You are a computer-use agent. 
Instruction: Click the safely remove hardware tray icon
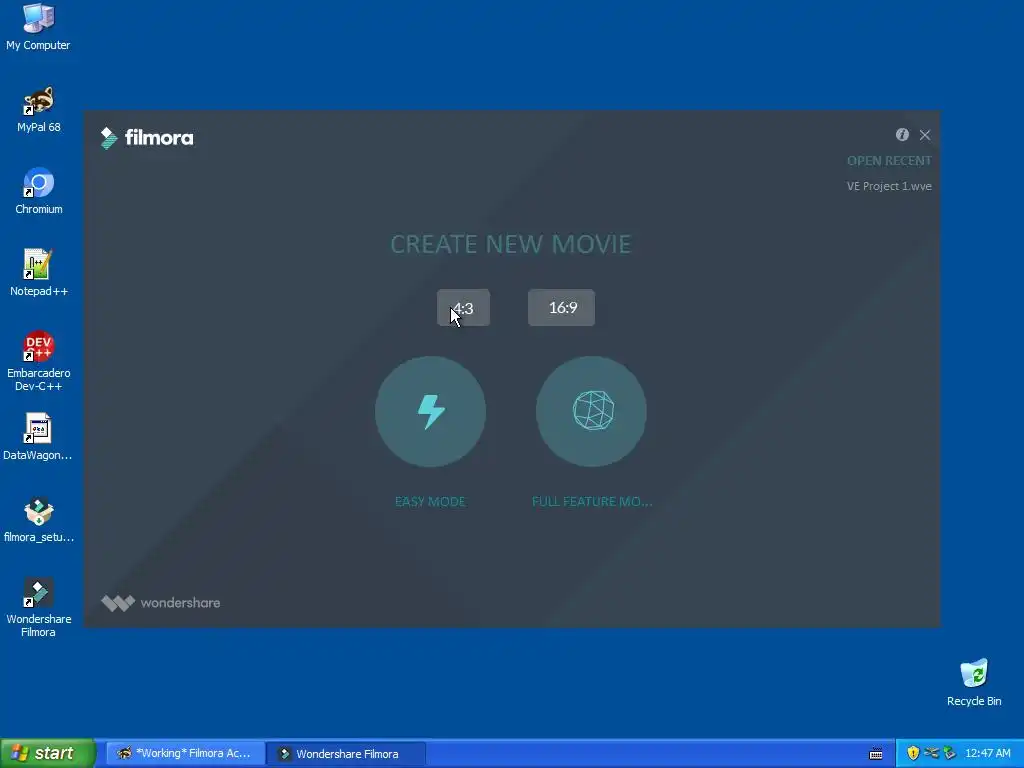pyautogui.click(x=949, y=753)
